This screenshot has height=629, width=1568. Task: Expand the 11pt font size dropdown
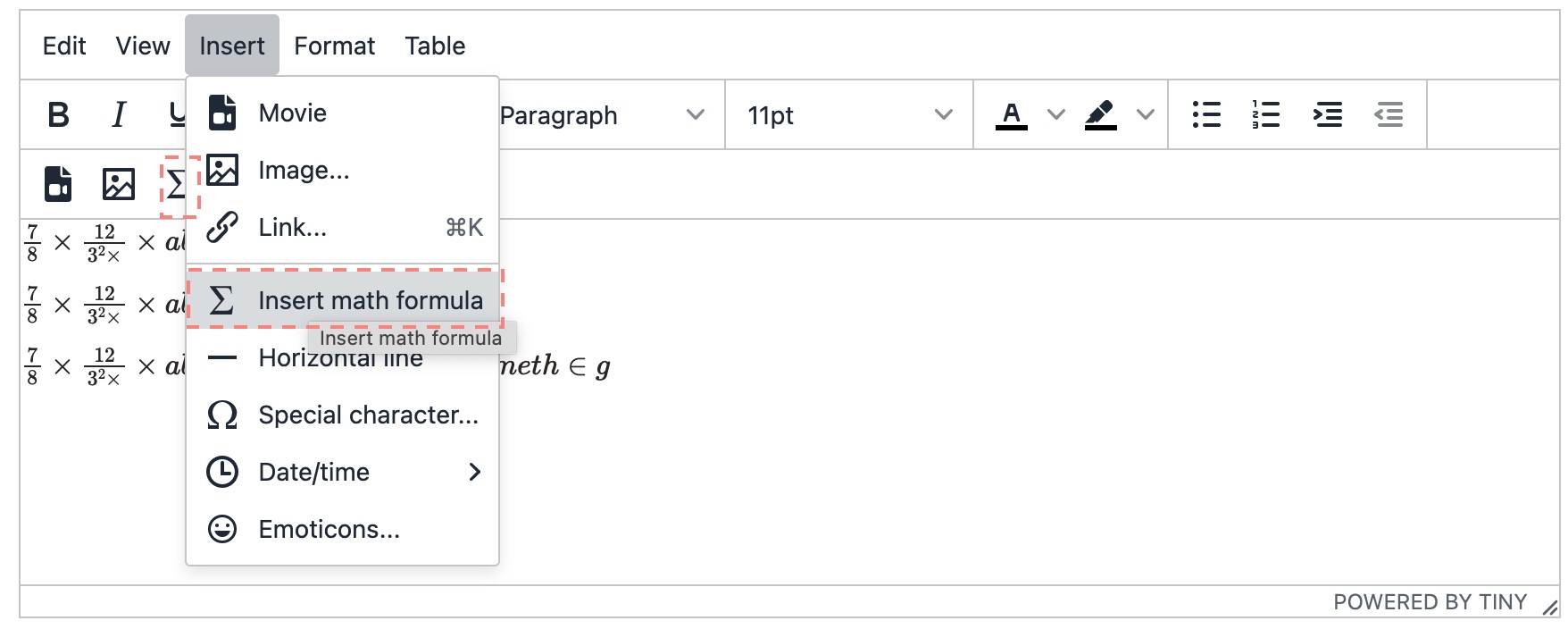[x=848, y=115]
